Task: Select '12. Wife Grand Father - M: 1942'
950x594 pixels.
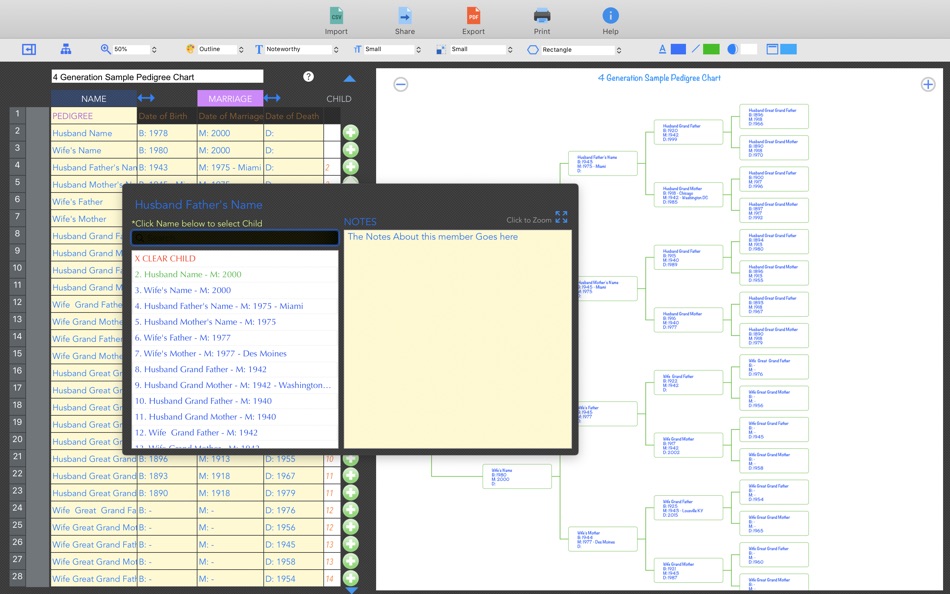Action: pyautogui.click(x=235, y=432)
